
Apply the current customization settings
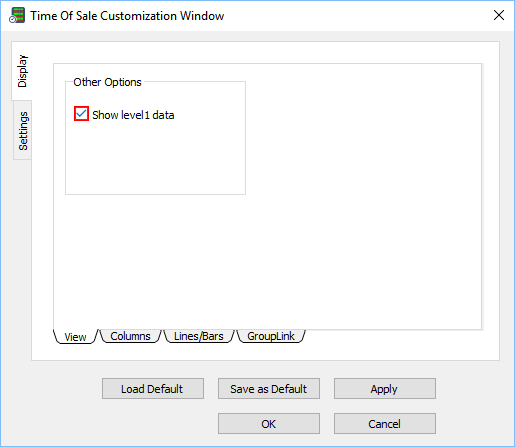pos(385,389)
